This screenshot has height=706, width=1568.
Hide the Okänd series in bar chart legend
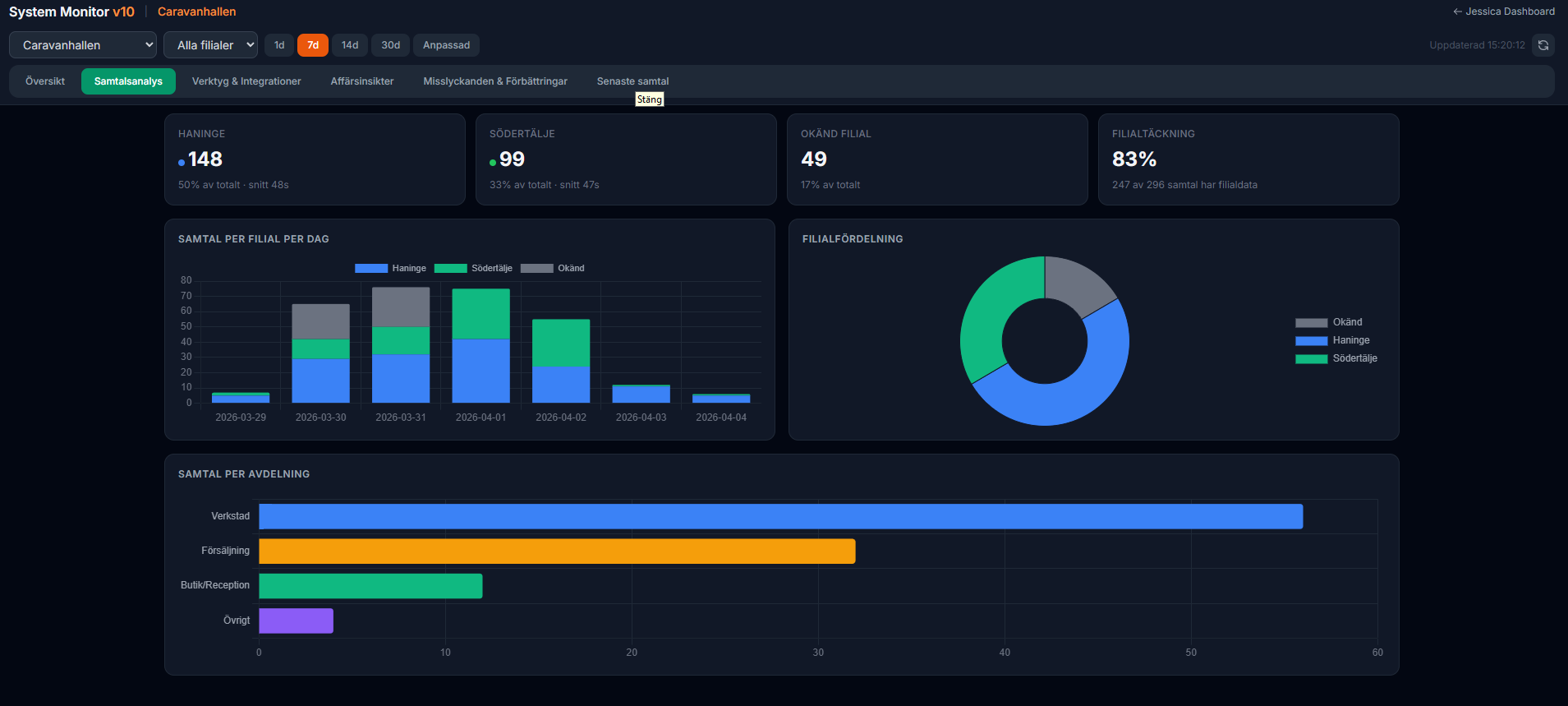(553, 269)
